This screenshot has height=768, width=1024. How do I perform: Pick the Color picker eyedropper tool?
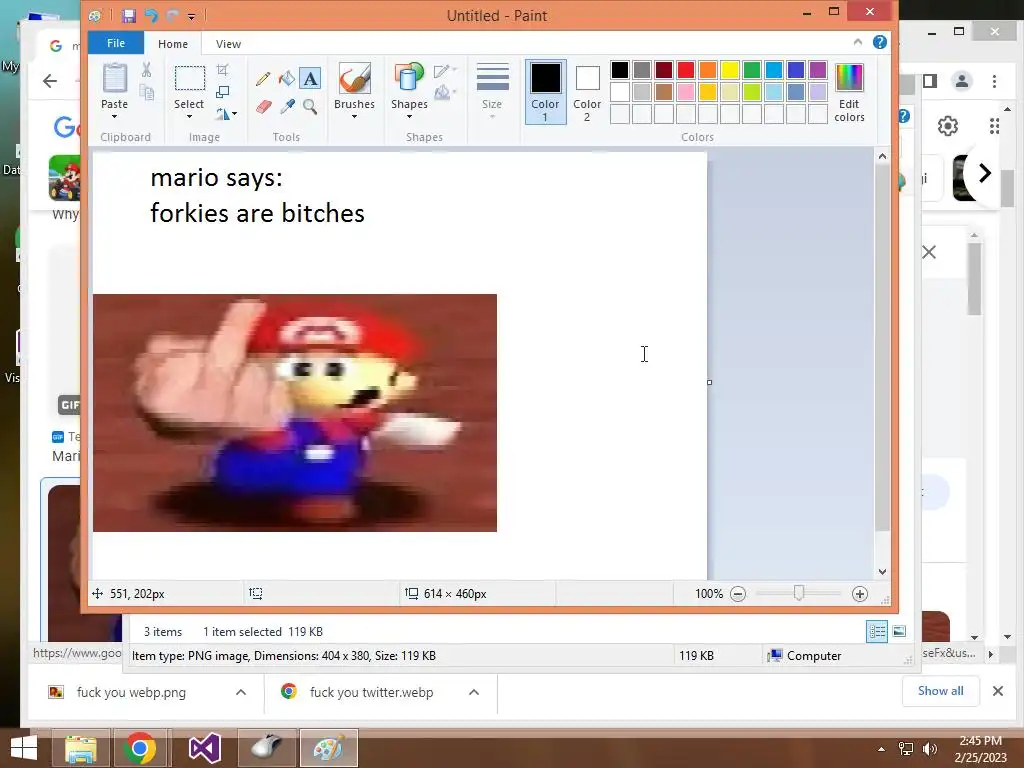tap(287, 106)
